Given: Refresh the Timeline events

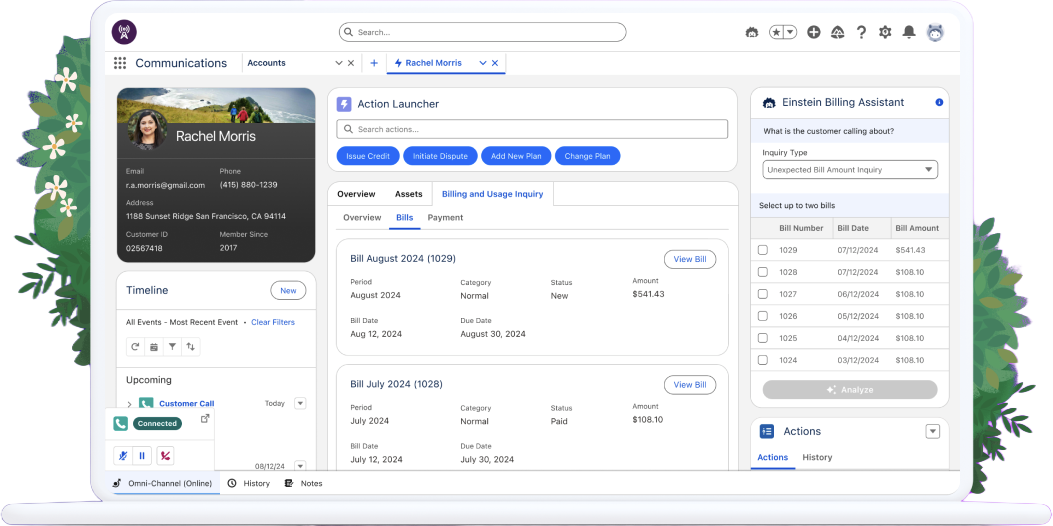Looking at the screenshot, I should tap(135, 347).
